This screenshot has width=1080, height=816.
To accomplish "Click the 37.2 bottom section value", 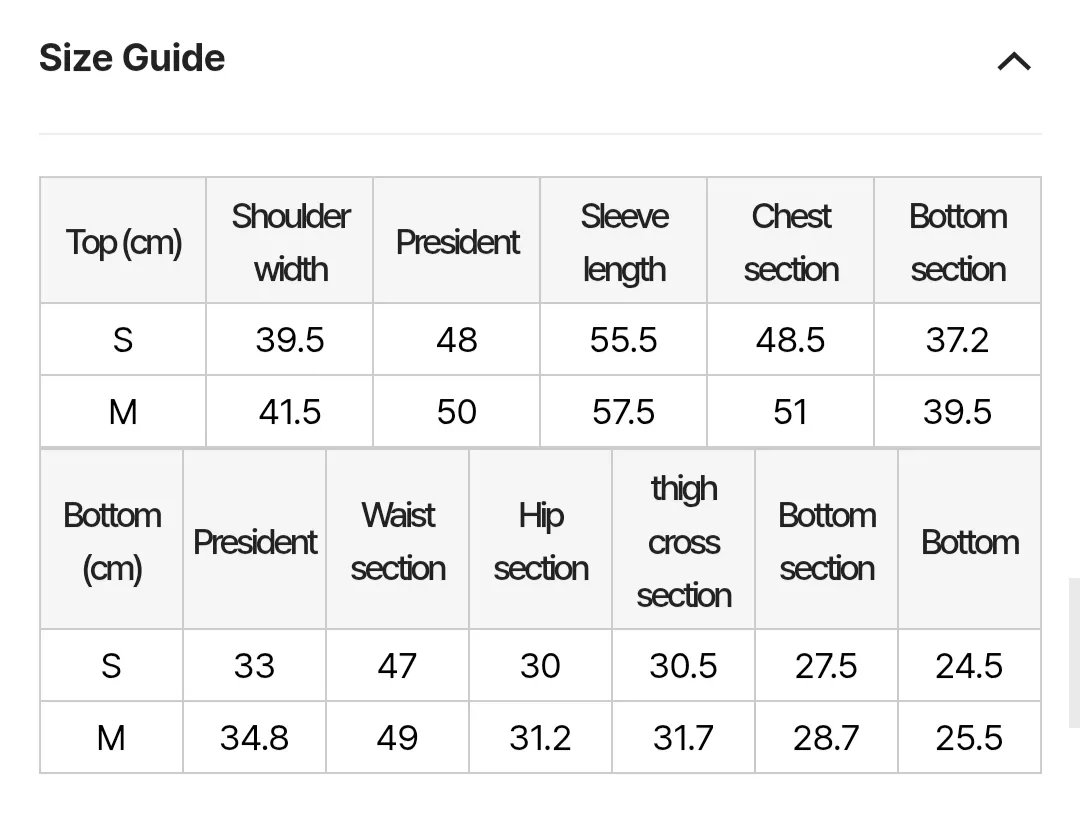I will point(957,340).
